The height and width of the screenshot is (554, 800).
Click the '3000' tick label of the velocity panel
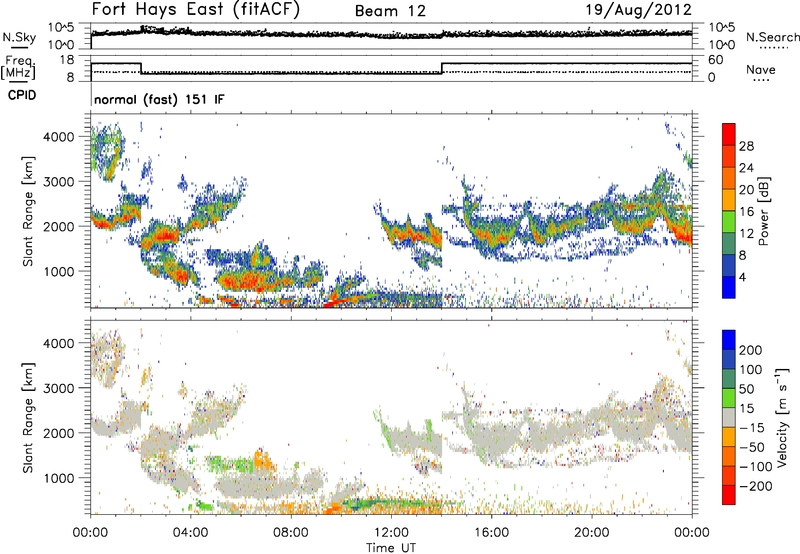coord(59,388)
